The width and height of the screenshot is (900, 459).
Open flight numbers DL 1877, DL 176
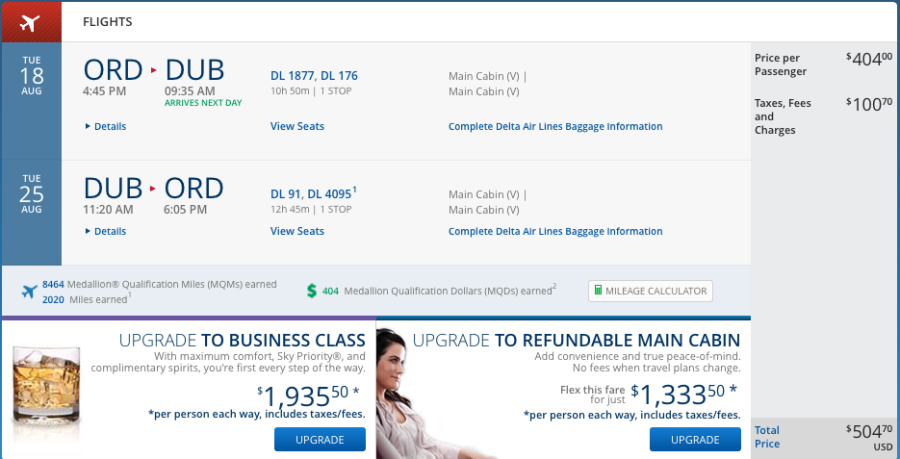click(314, 76)
